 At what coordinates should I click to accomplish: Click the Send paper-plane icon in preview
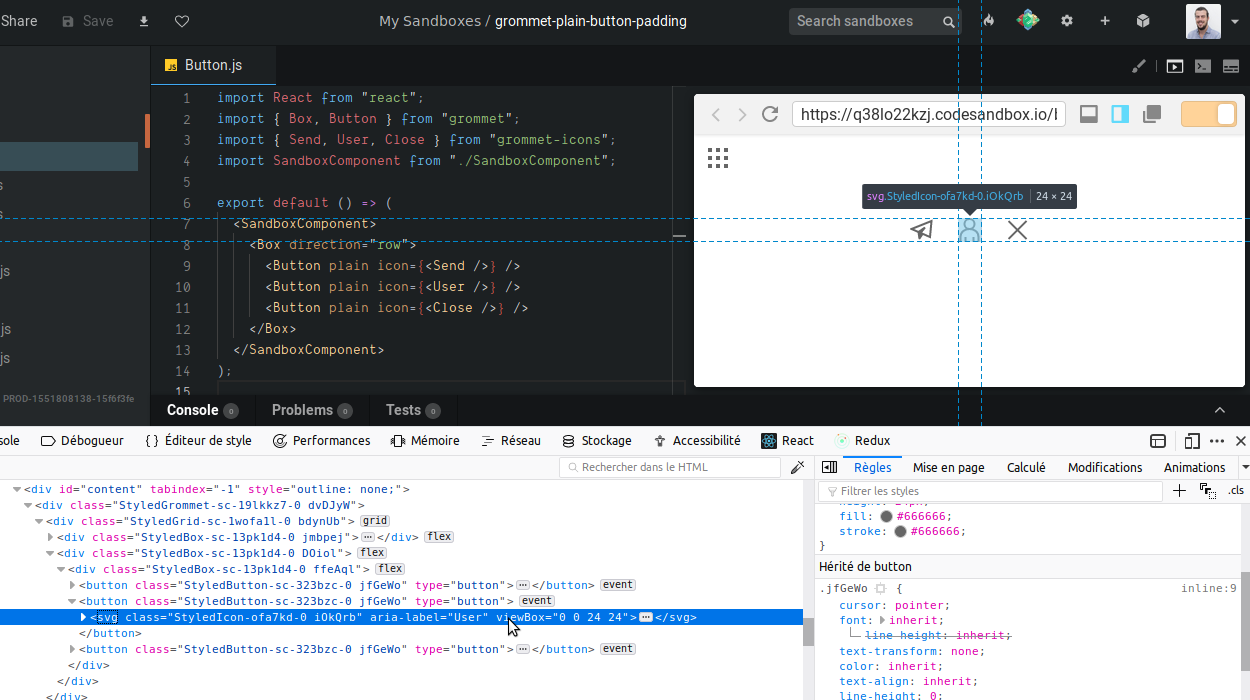921,230
